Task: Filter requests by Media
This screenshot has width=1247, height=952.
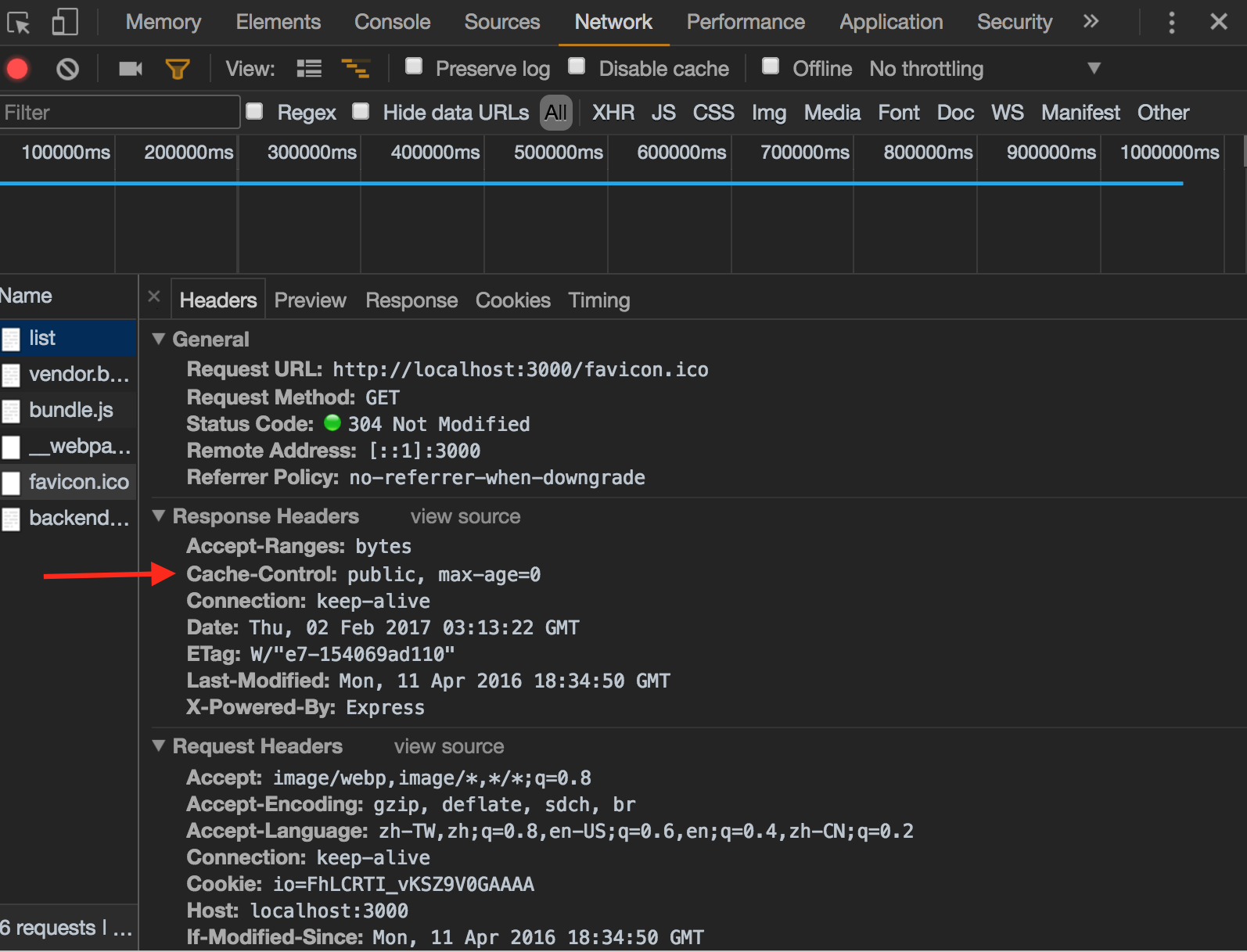Action: click(x=832, y=113)
